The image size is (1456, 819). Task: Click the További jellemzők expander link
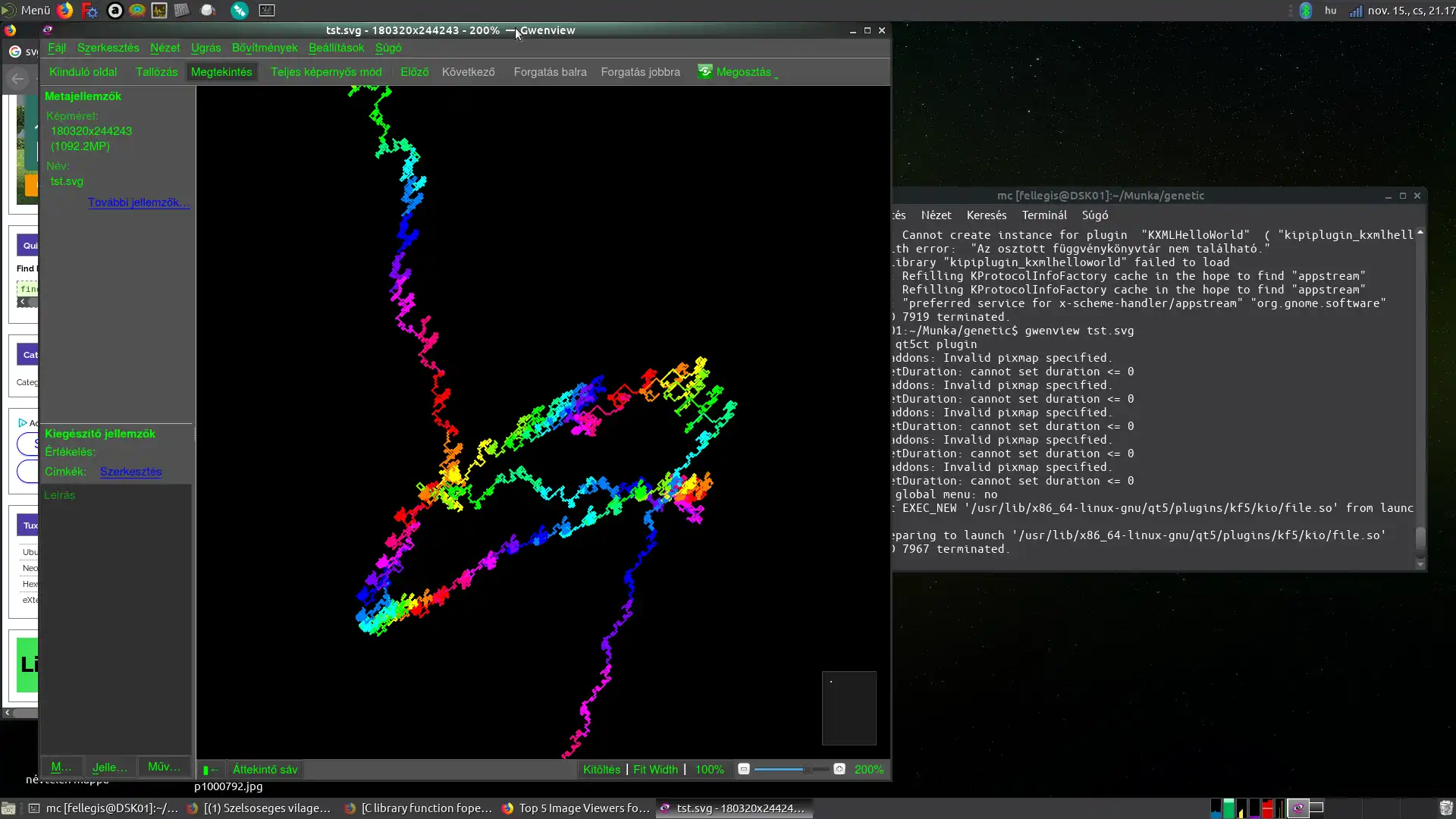137,202
